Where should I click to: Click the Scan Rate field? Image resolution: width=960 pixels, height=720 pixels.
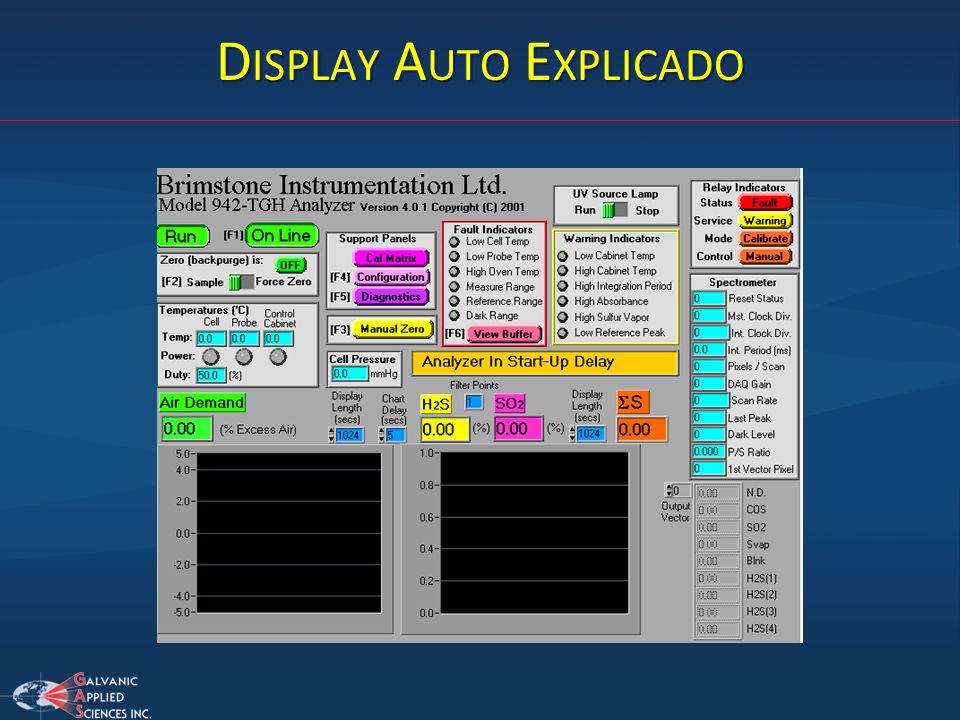pyautogui.click(x=711, y=400)
